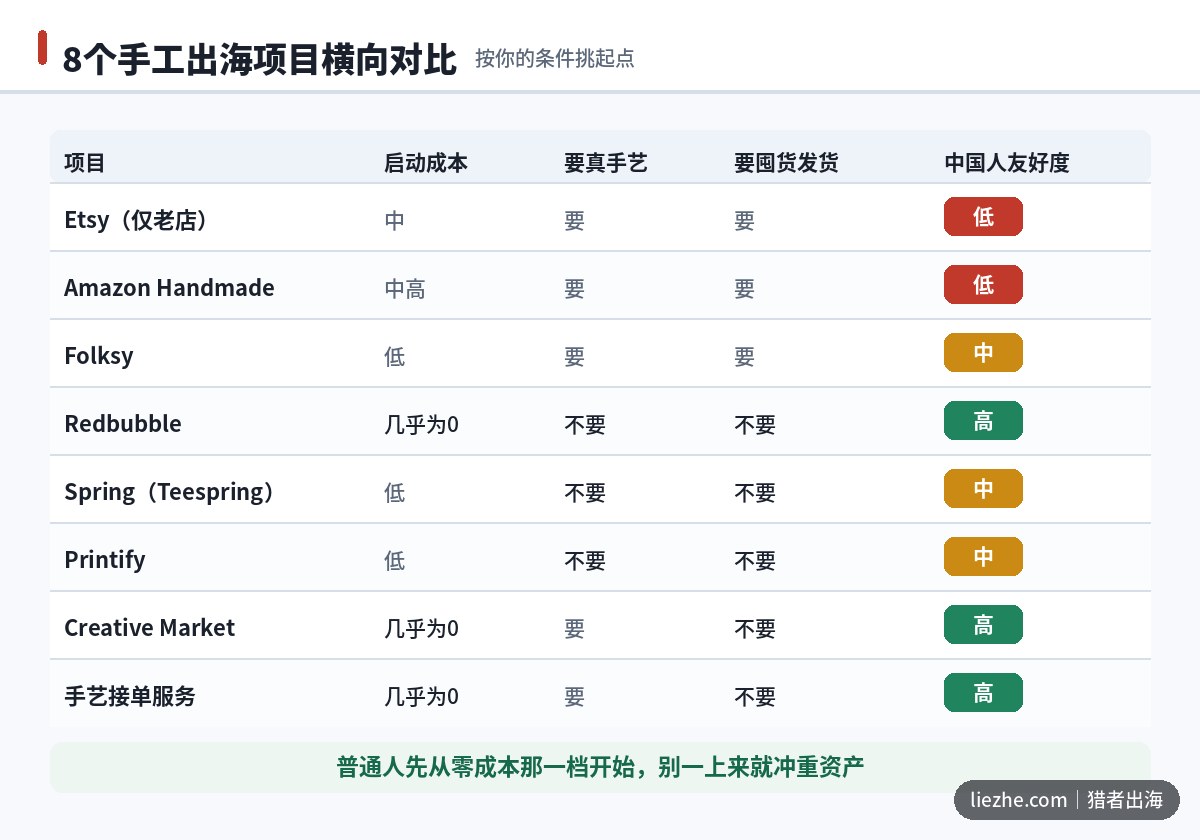
Task: Click 要 under 要真手艺 for Amazon Handmade
Action: tap(574, 289)
